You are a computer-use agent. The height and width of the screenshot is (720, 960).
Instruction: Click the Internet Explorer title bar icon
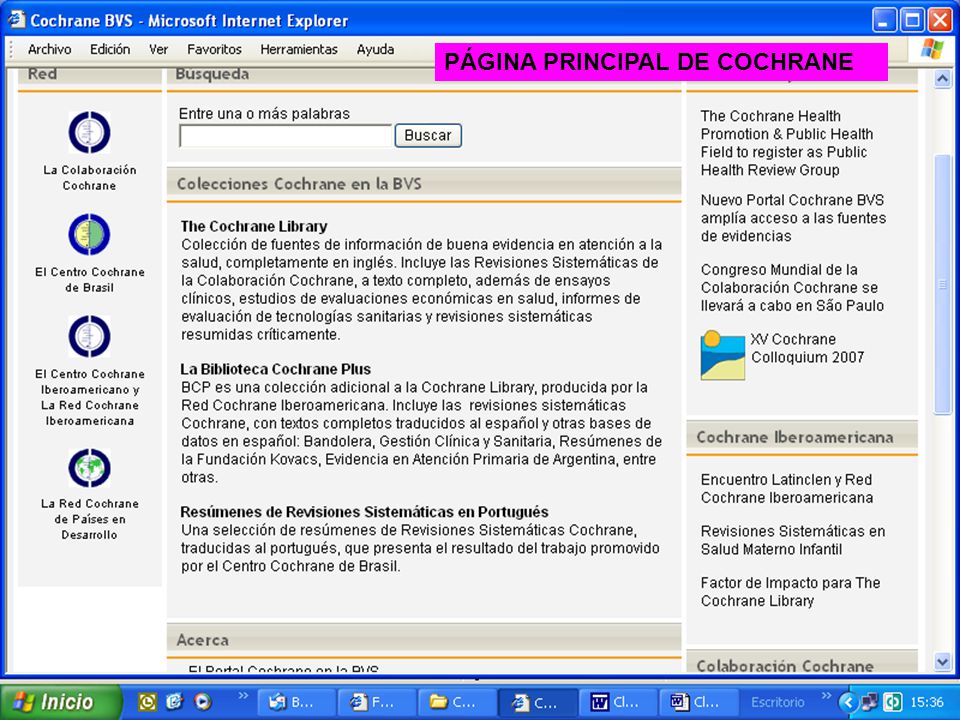(x=16, y=20)
